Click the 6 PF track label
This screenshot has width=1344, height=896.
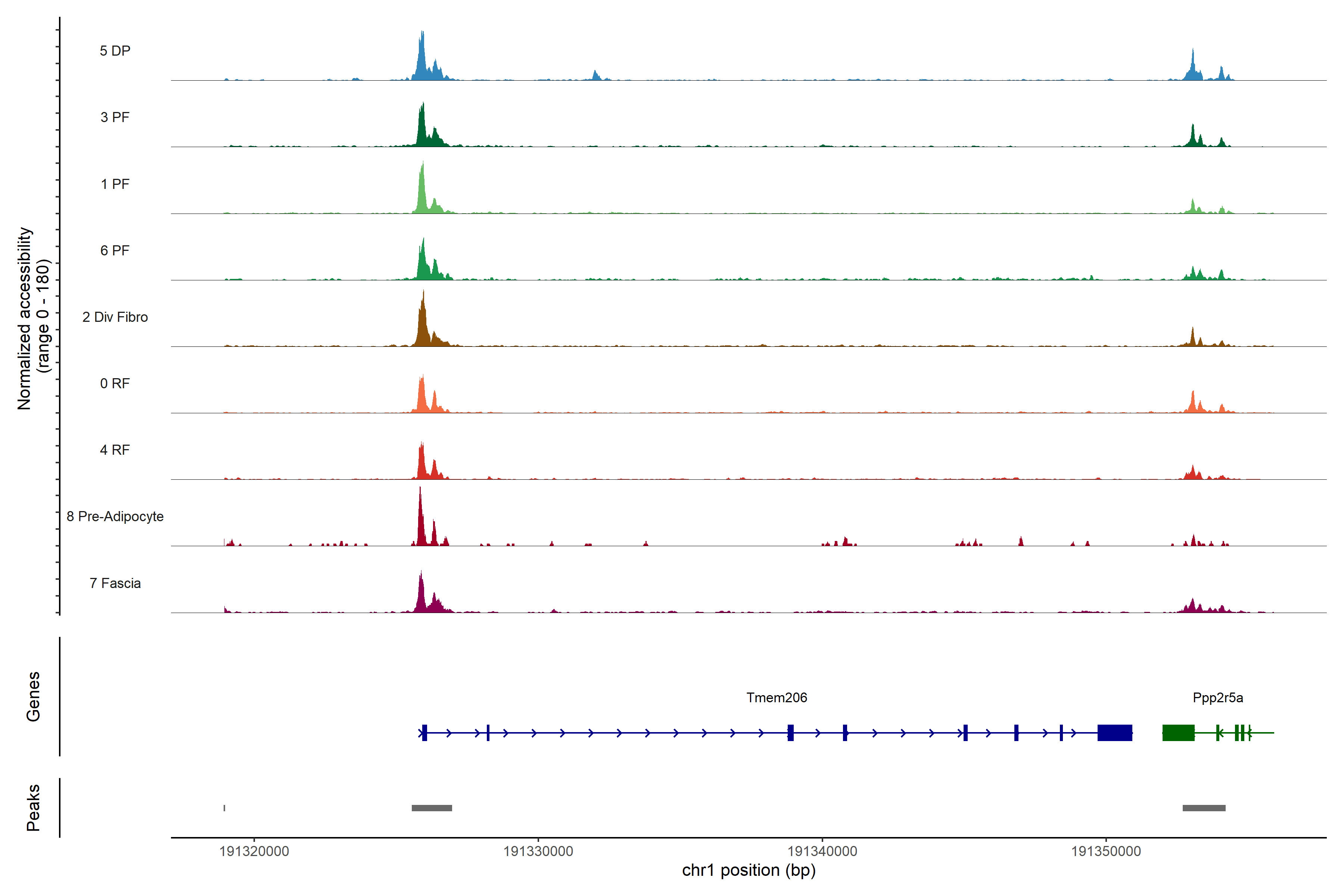click(x=115, y=250)
